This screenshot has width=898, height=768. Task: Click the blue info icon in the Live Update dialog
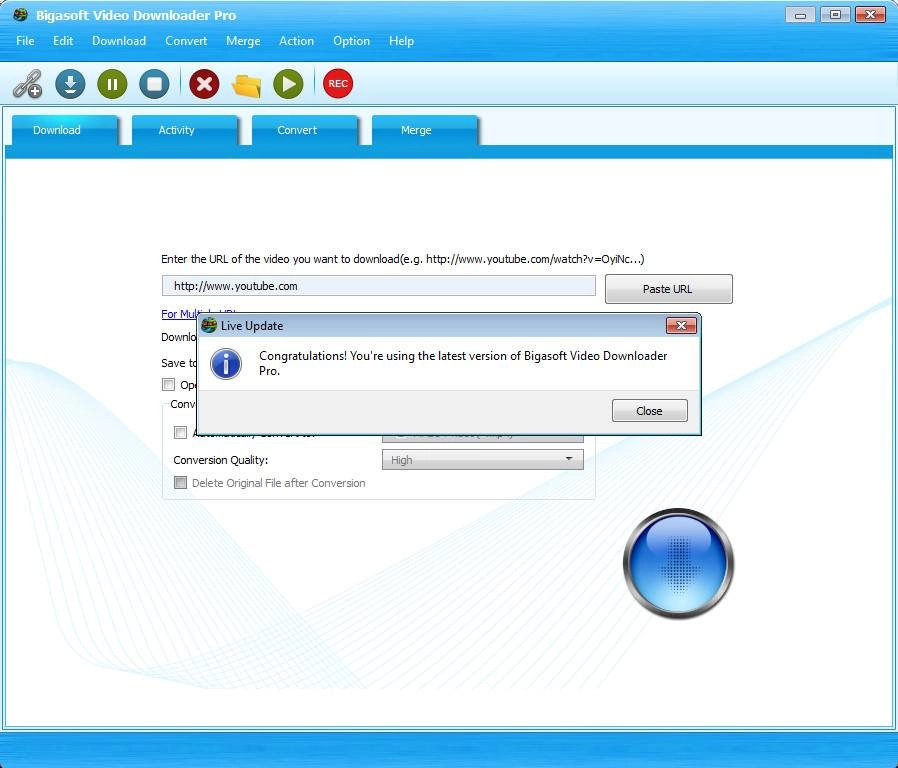point(226,364)
